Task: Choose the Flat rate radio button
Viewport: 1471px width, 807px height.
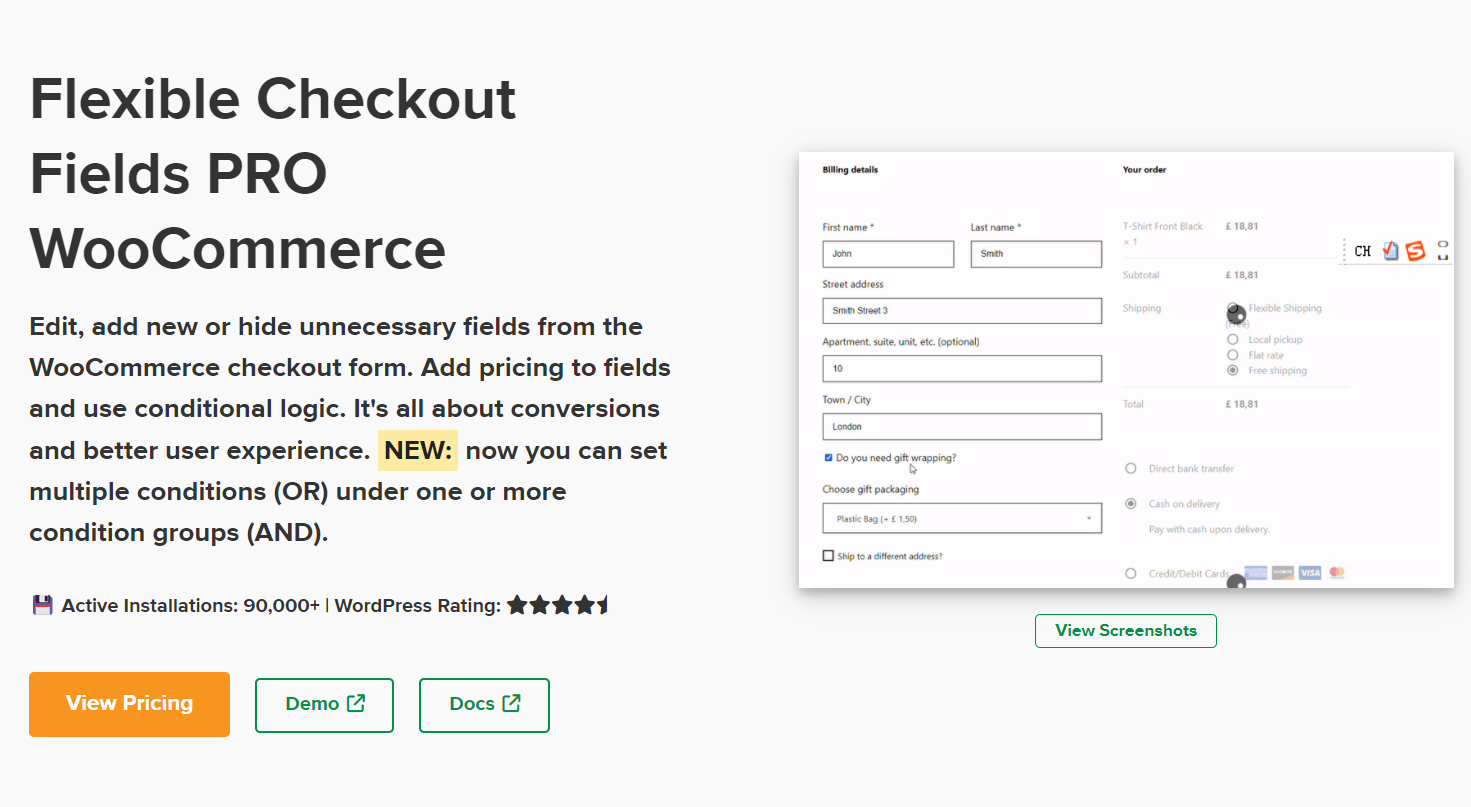Action: click(x=1232, y=355)
